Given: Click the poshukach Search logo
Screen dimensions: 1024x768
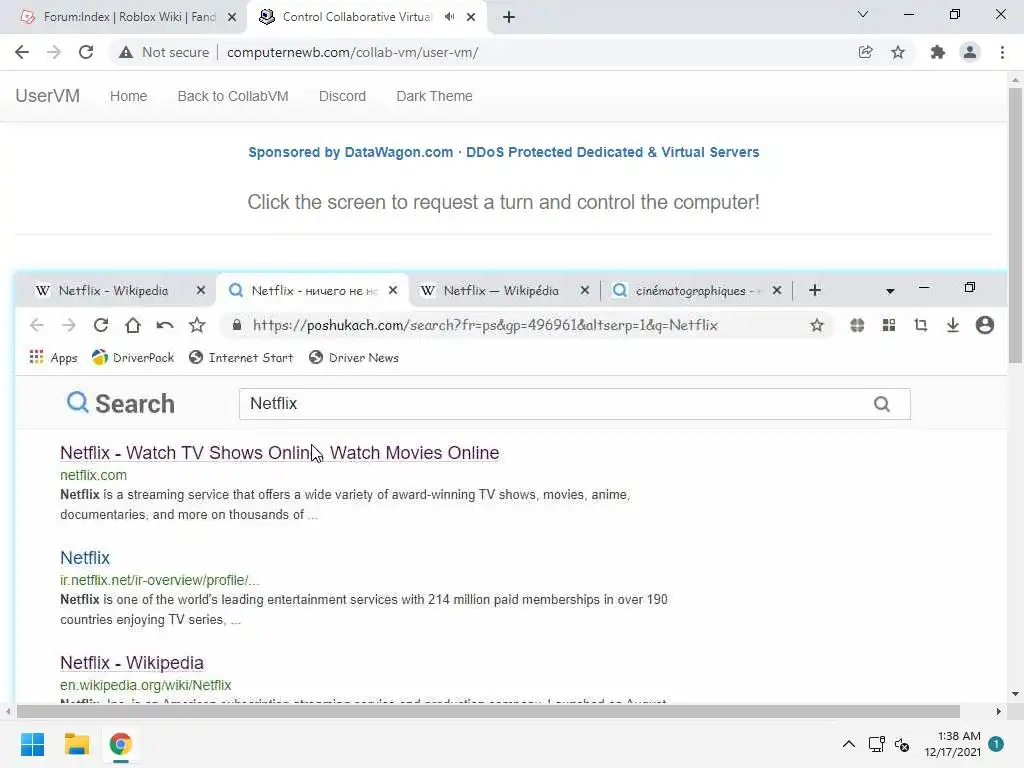Looking at the screenshot, I should 121,404.
